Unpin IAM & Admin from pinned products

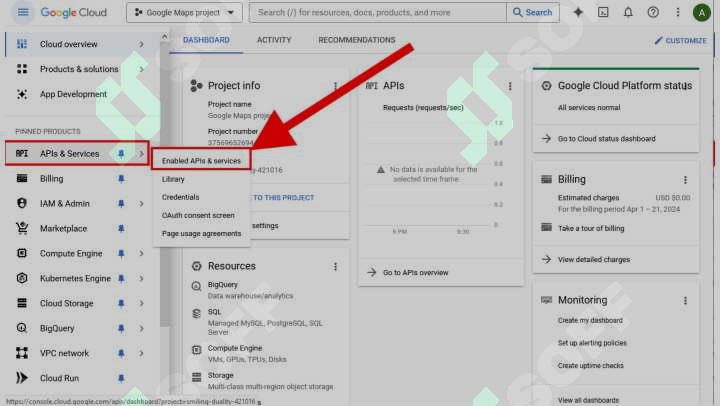tap(121, 203)
